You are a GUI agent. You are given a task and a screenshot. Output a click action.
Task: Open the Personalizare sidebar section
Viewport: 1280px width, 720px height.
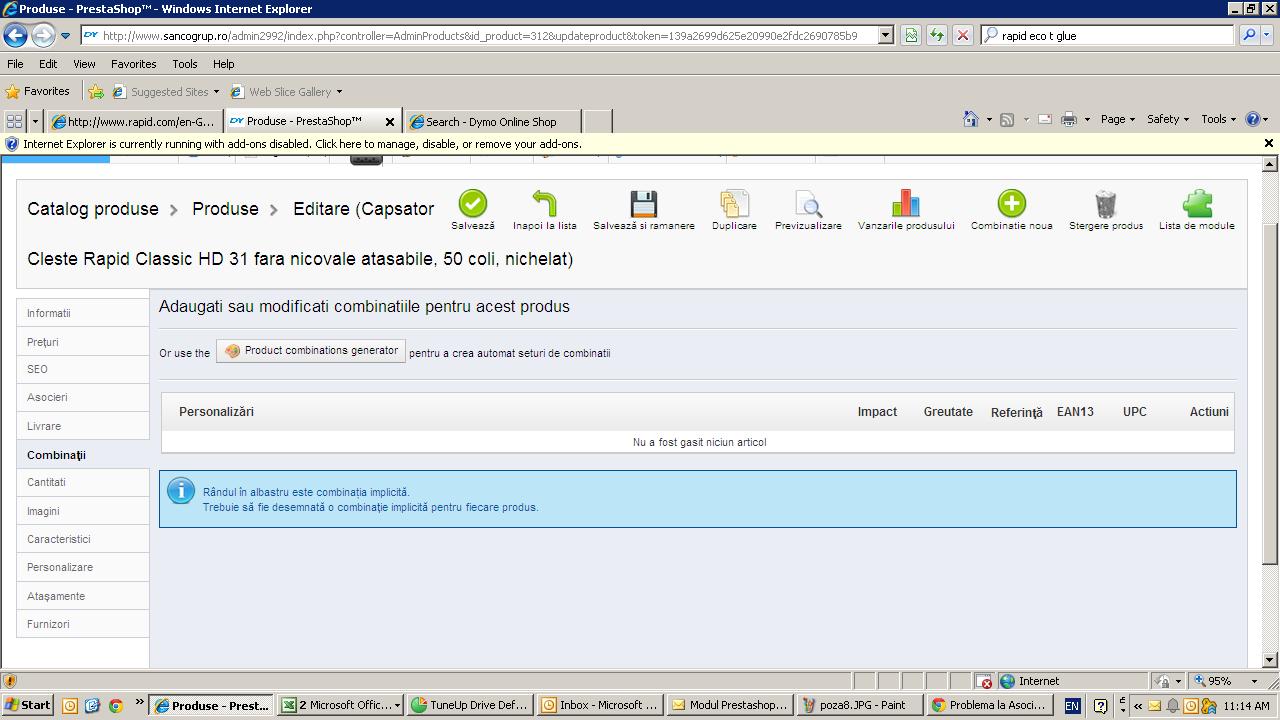tap(83, 567)
